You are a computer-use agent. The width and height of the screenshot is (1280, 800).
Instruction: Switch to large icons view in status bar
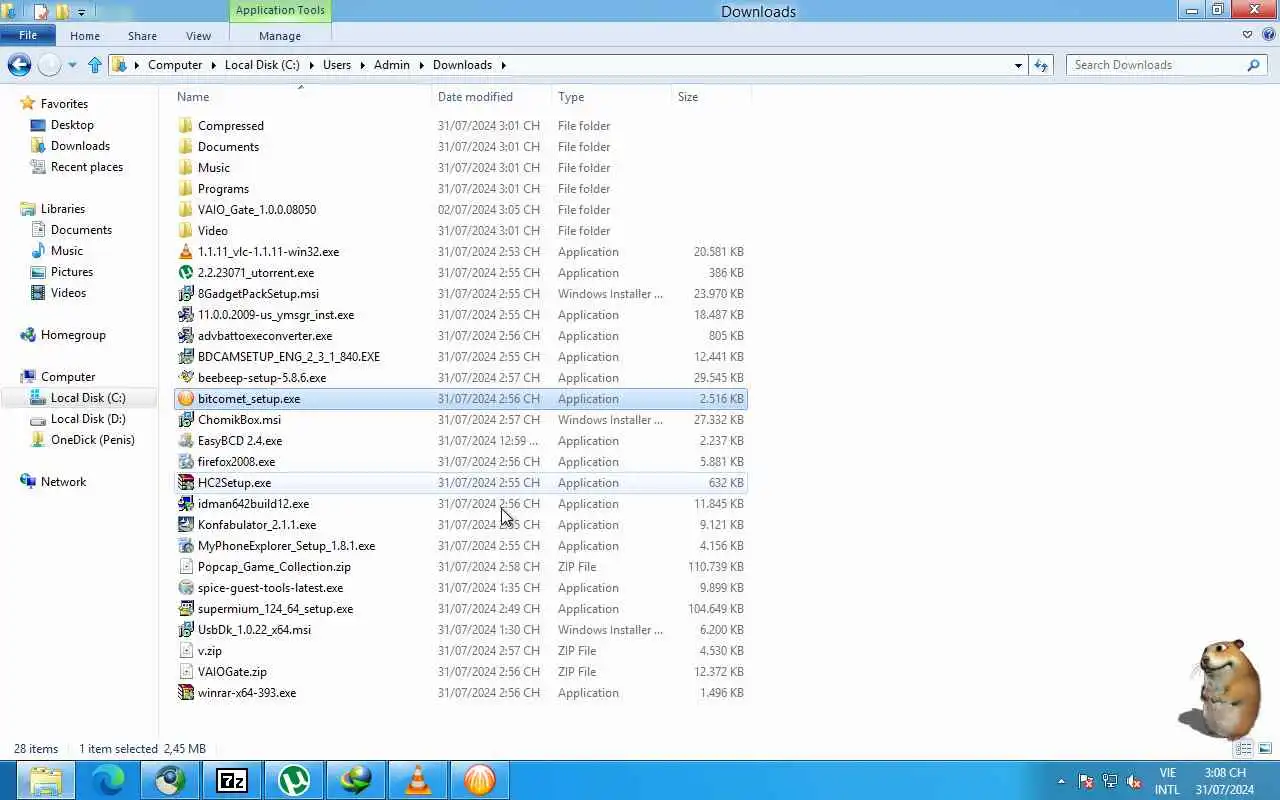1265,748
